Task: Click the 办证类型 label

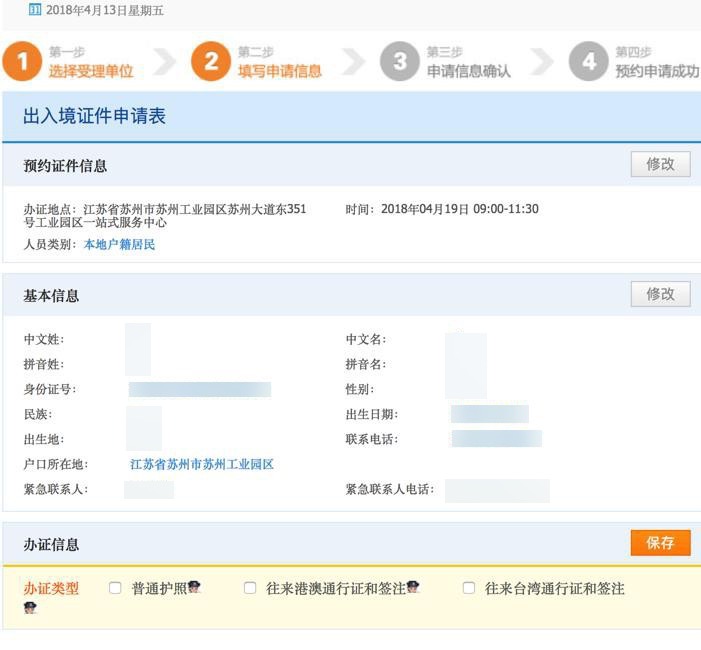Action: [51, 588]
